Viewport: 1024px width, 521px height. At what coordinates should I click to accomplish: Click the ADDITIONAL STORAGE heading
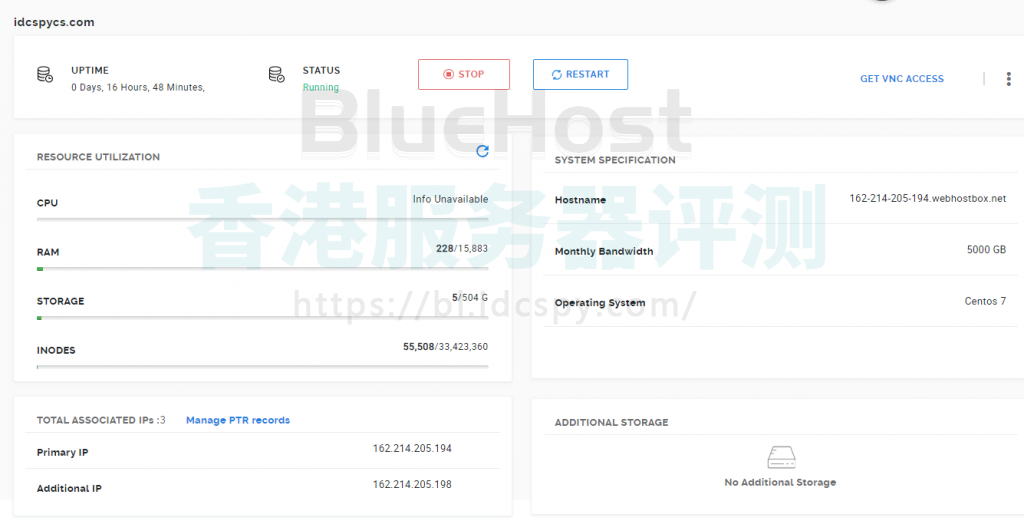(611, 422)
